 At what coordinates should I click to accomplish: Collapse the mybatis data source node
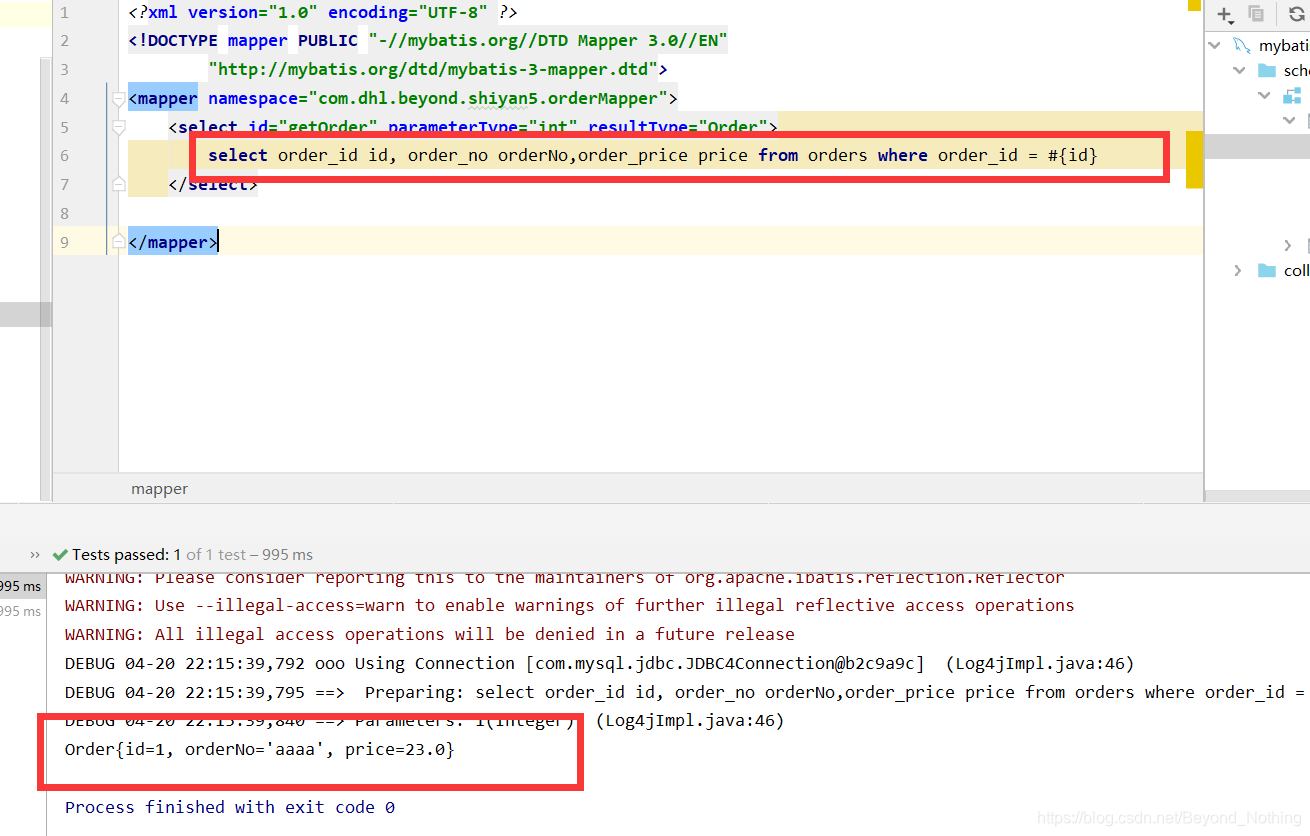coord(1214,45)
